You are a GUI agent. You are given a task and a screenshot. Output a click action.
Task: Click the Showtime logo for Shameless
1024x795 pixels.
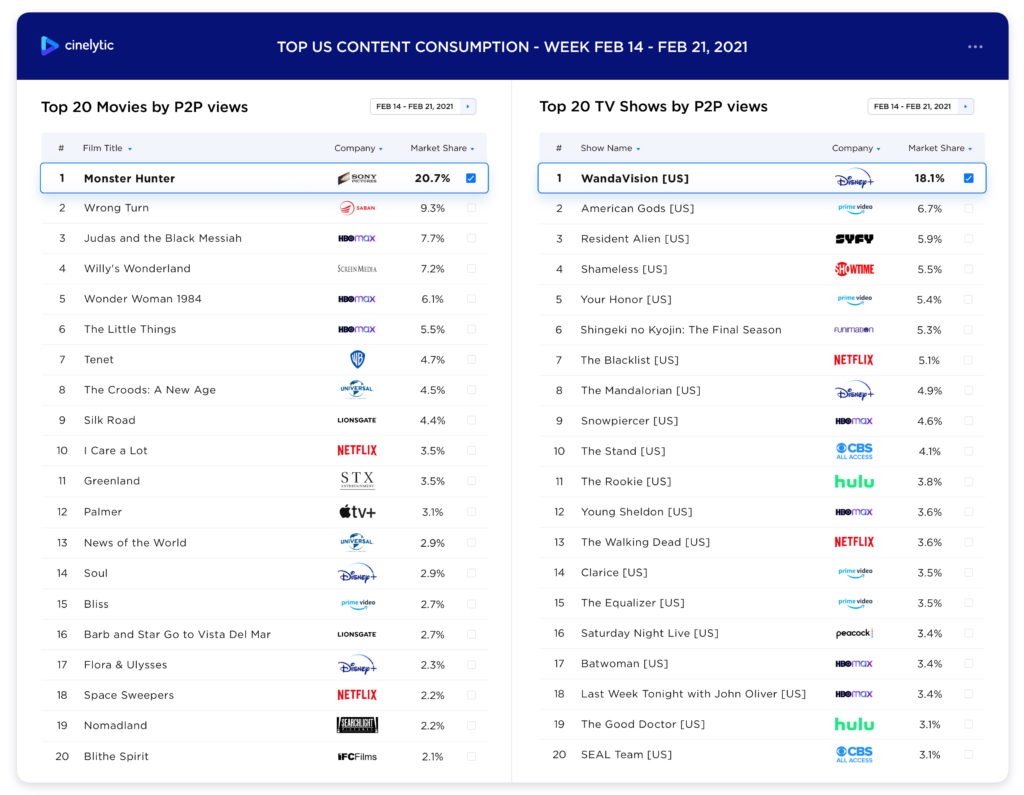(x=854, y=268)
